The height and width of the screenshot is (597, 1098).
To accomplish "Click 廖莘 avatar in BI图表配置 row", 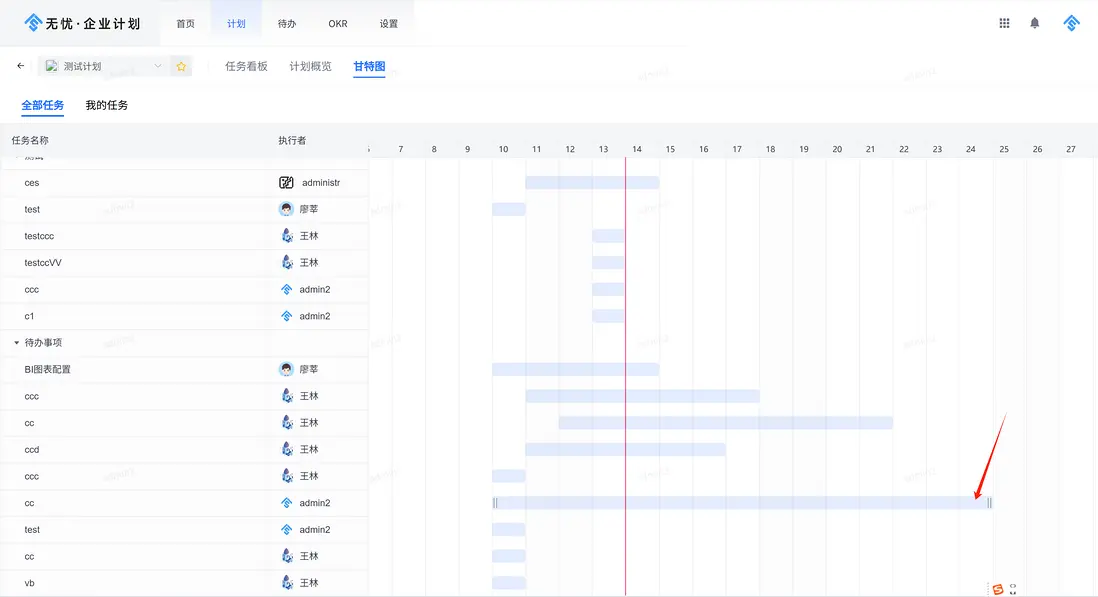I will coord(286,370).
